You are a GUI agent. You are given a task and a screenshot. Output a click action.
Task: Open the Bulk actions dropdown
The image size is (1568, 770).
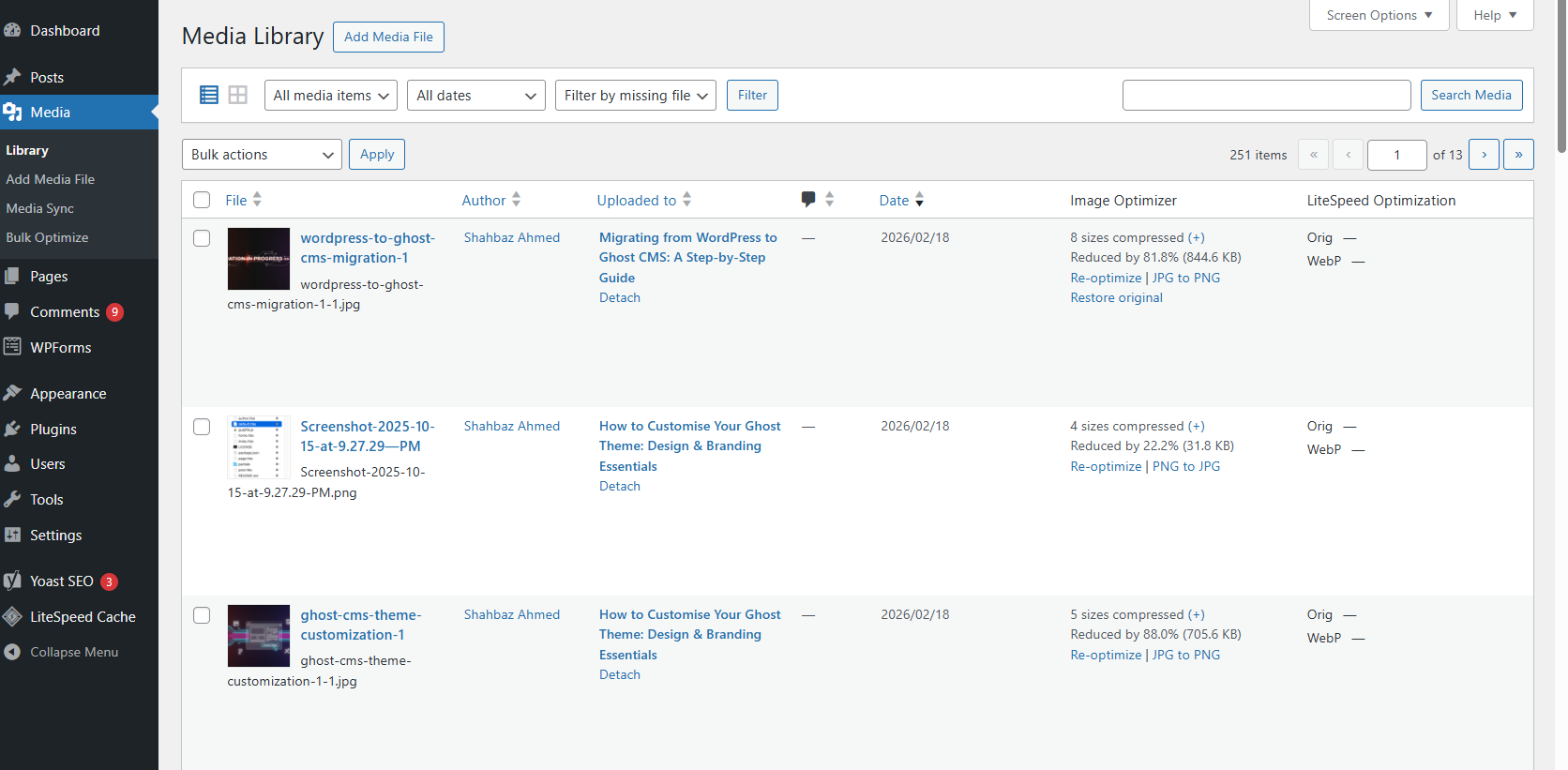pos(262,155)
